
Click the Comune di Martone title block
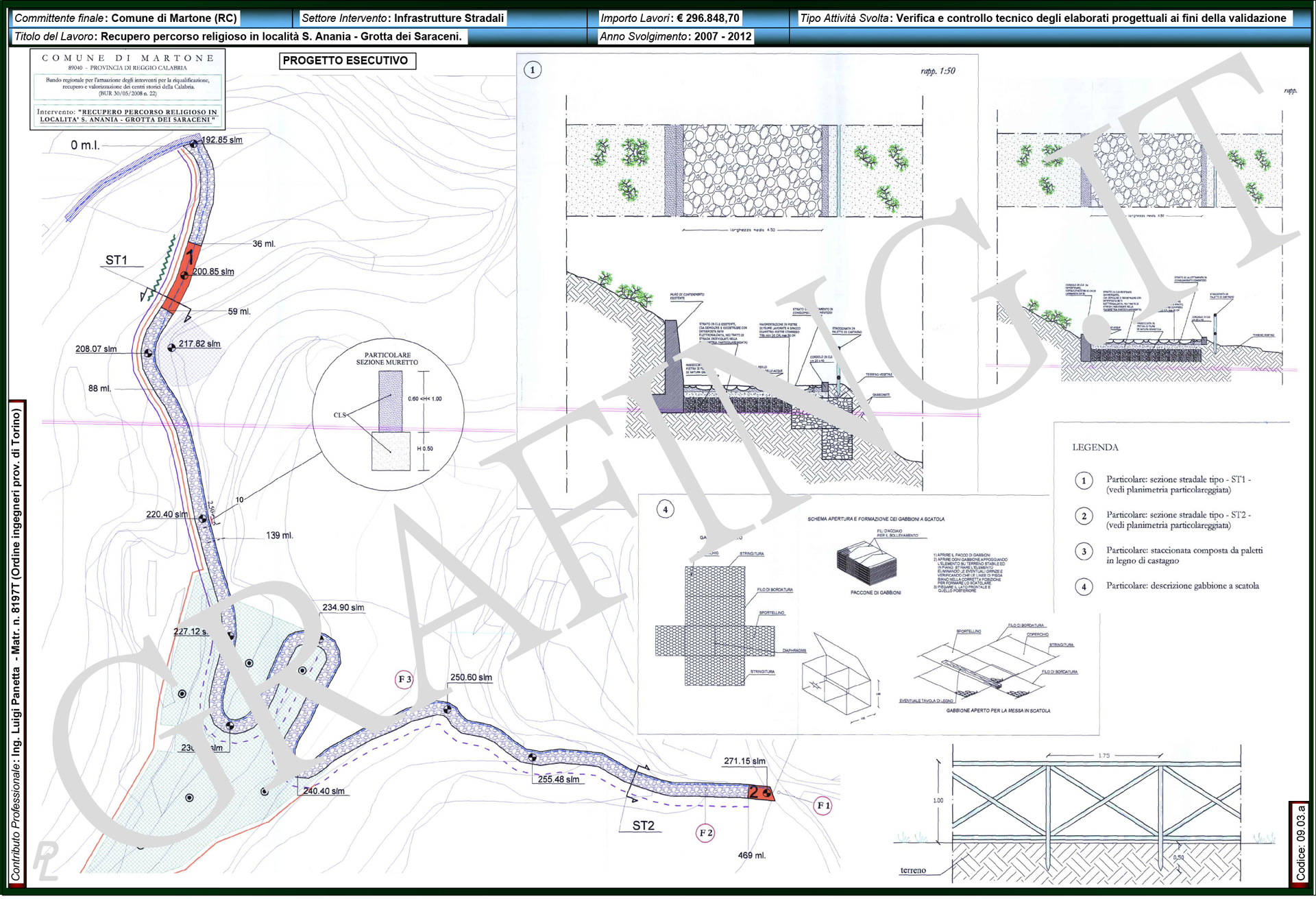(x=127, y=89)
